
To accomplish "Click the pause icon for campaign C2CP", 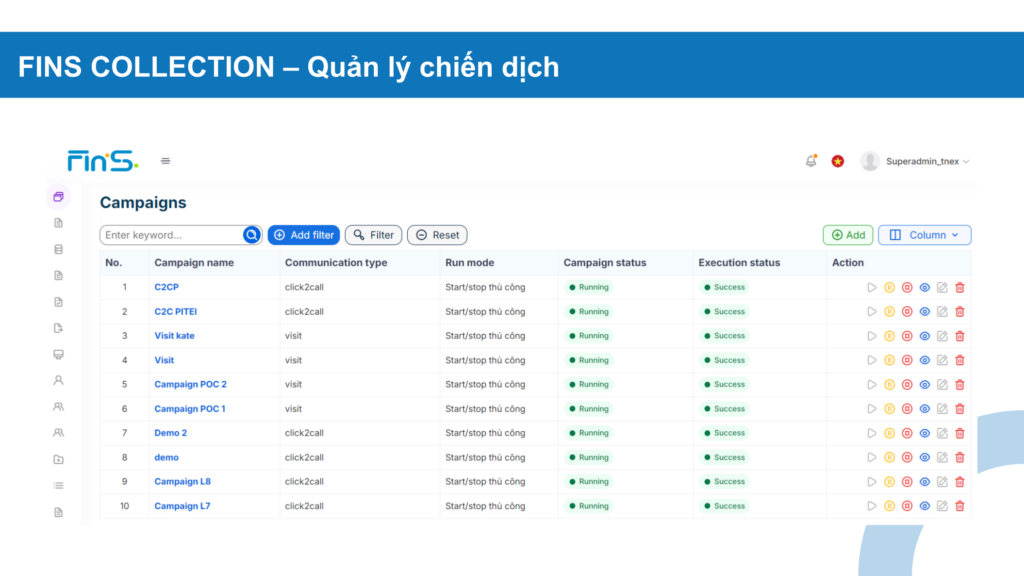I will [x=889, y=287].
